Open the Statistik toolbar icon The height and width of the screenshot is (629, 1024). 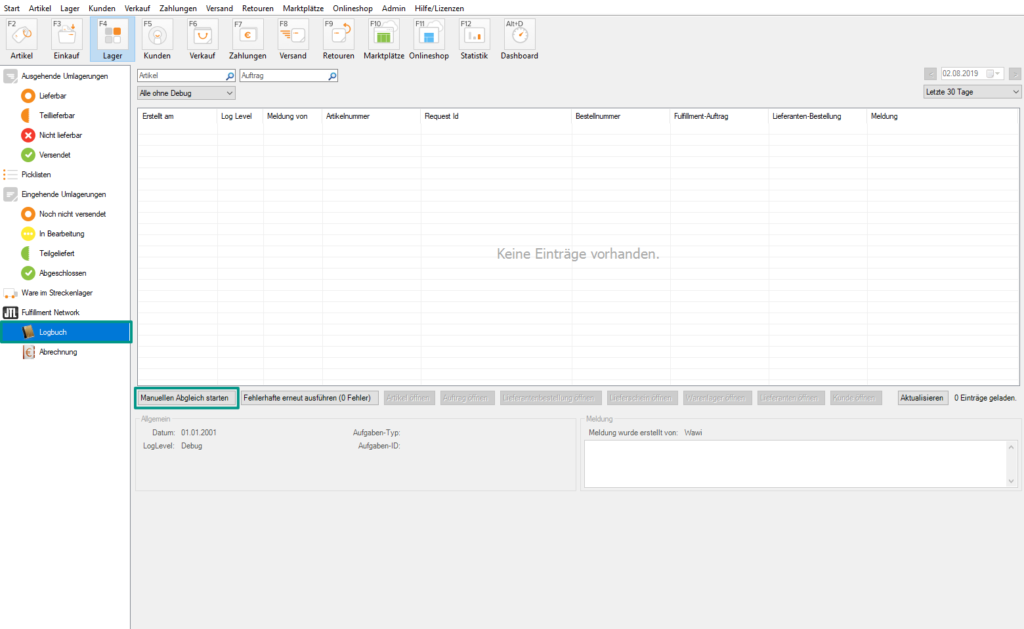(x=474, y=38)
